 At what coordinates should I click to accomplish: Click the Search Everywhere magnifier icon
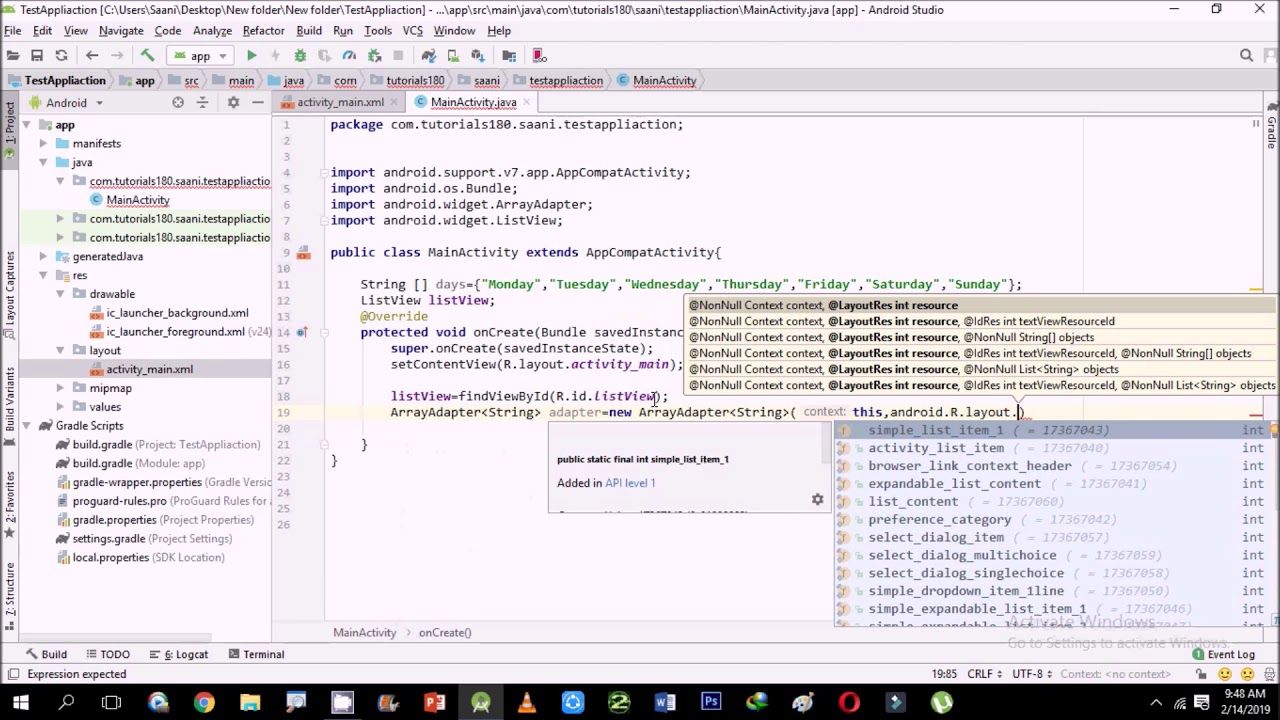point(1246,56)
